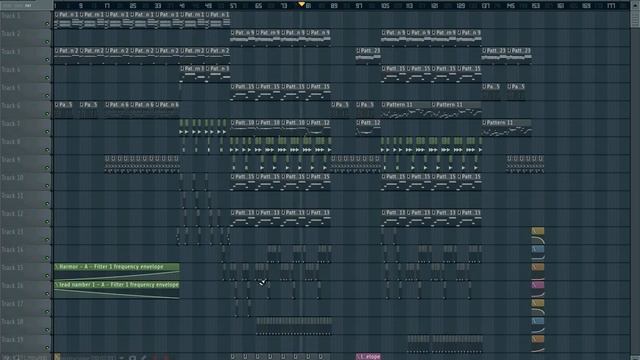Click the Track 14 label
Viewport: 640px width, 360px height.
click(x=12, y=249)
